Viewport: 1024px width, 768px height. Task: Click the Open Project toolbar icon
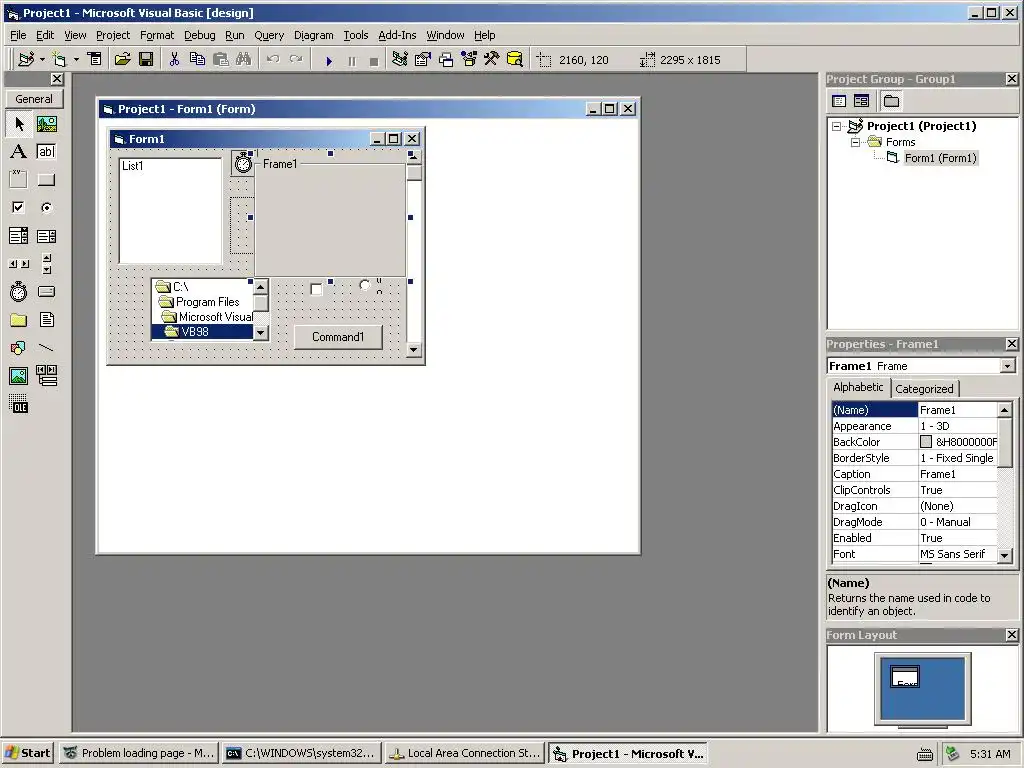[122, 59]
